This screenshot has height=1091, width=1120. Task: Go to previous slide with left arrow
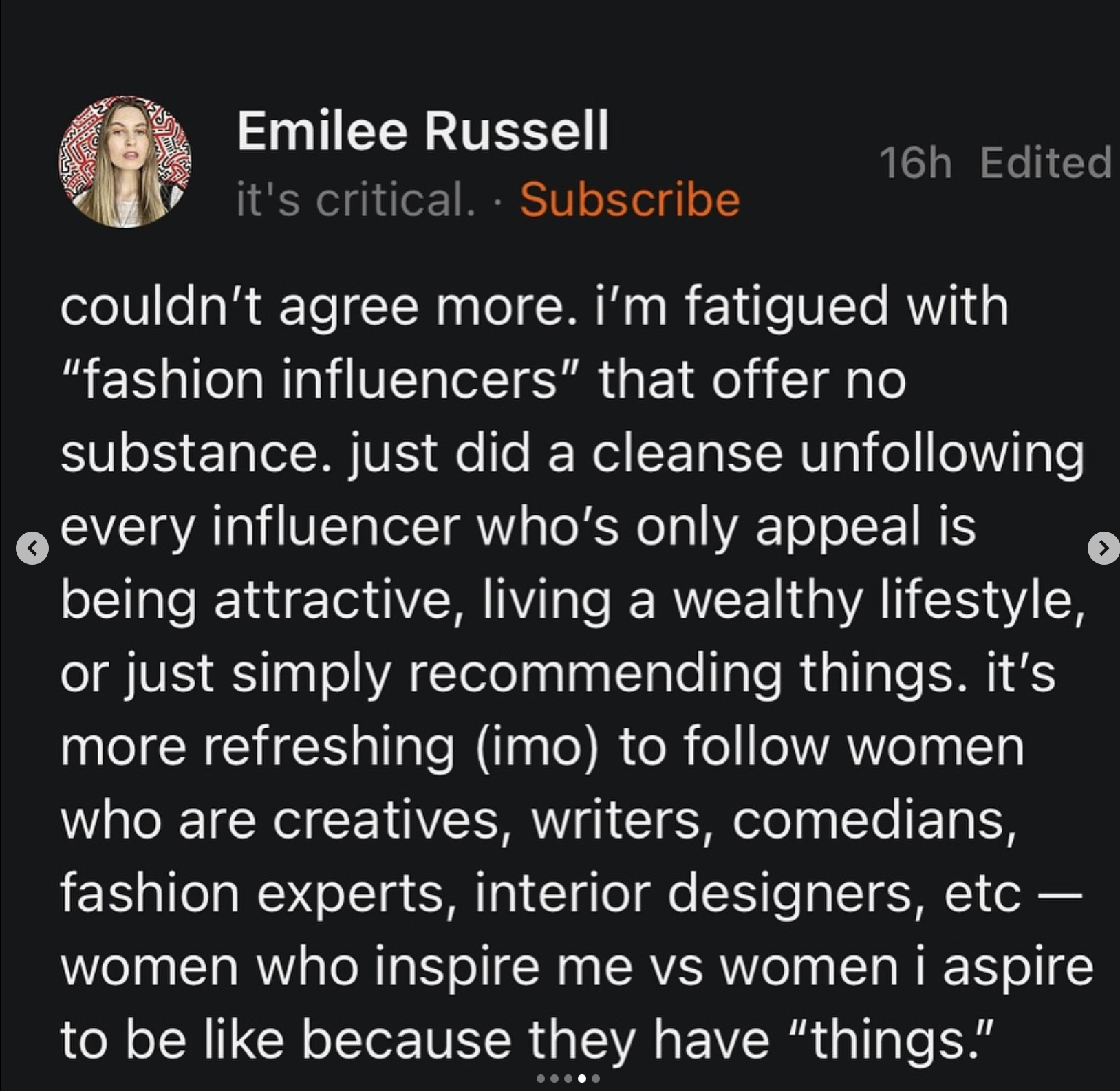[32, 548]
